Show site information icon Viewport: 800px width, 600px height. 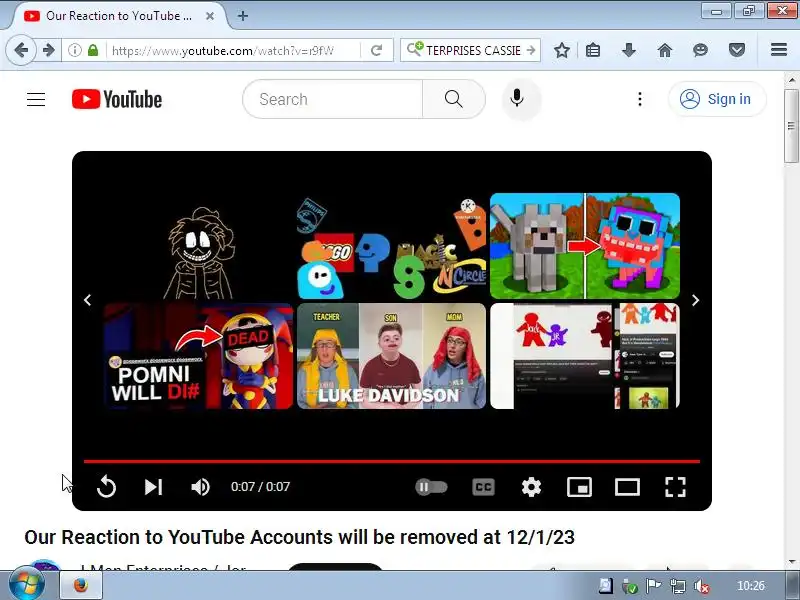coord(74,50)
